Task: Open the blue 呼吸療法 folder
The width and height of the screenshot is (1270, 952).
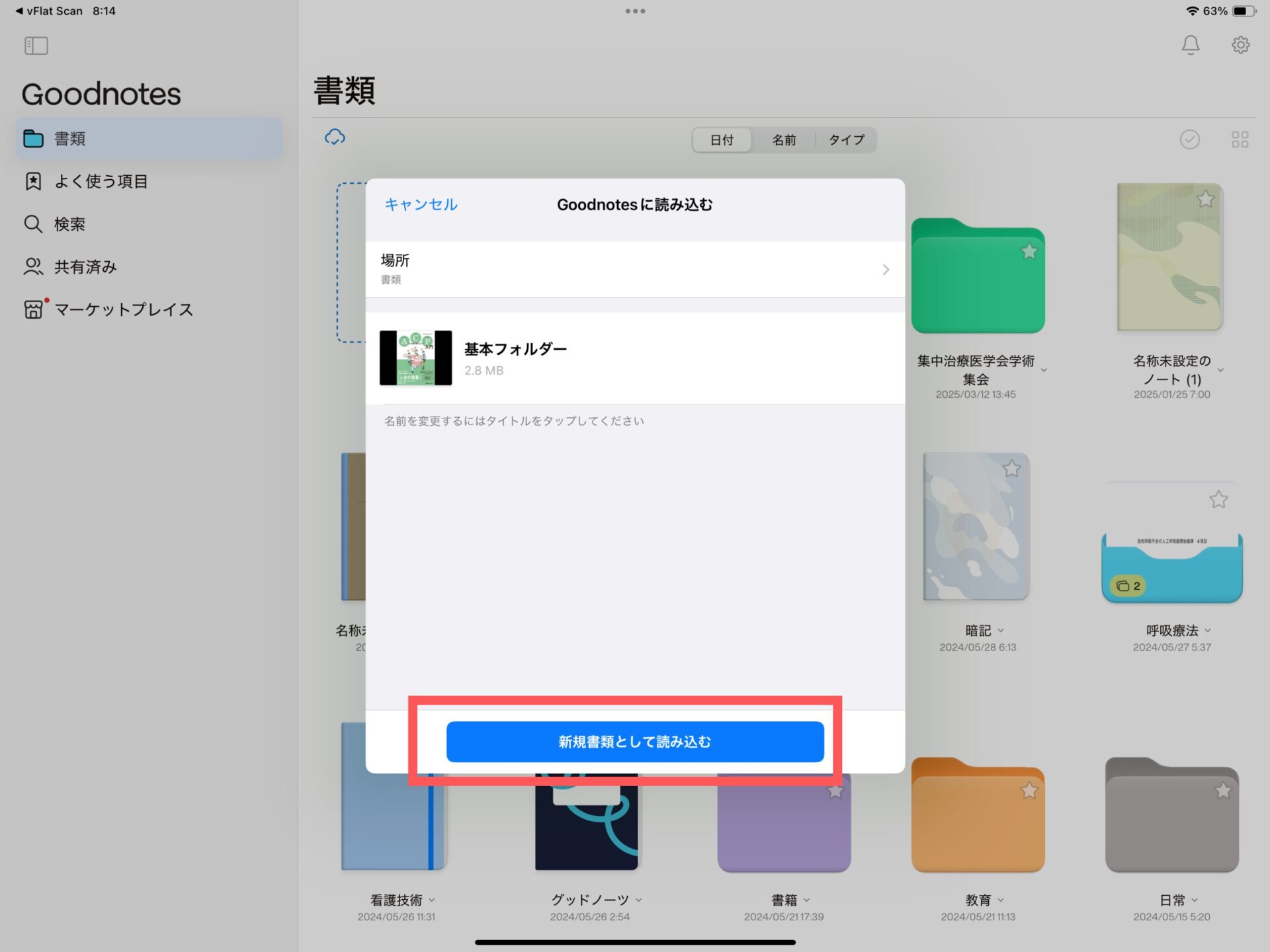Action: pos(1172,542)
